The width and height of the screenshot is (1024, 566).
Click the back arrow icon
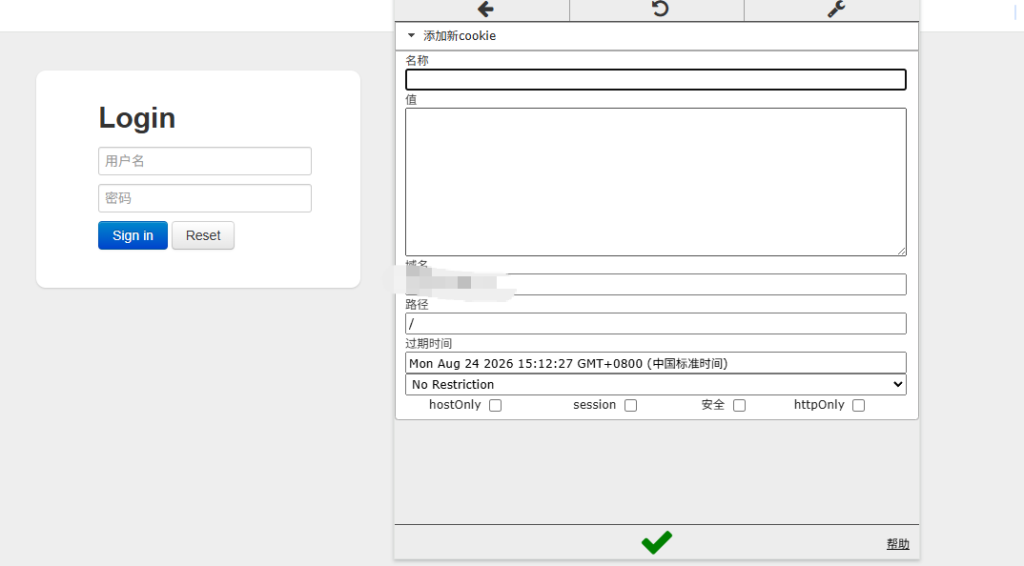(486, 9)
